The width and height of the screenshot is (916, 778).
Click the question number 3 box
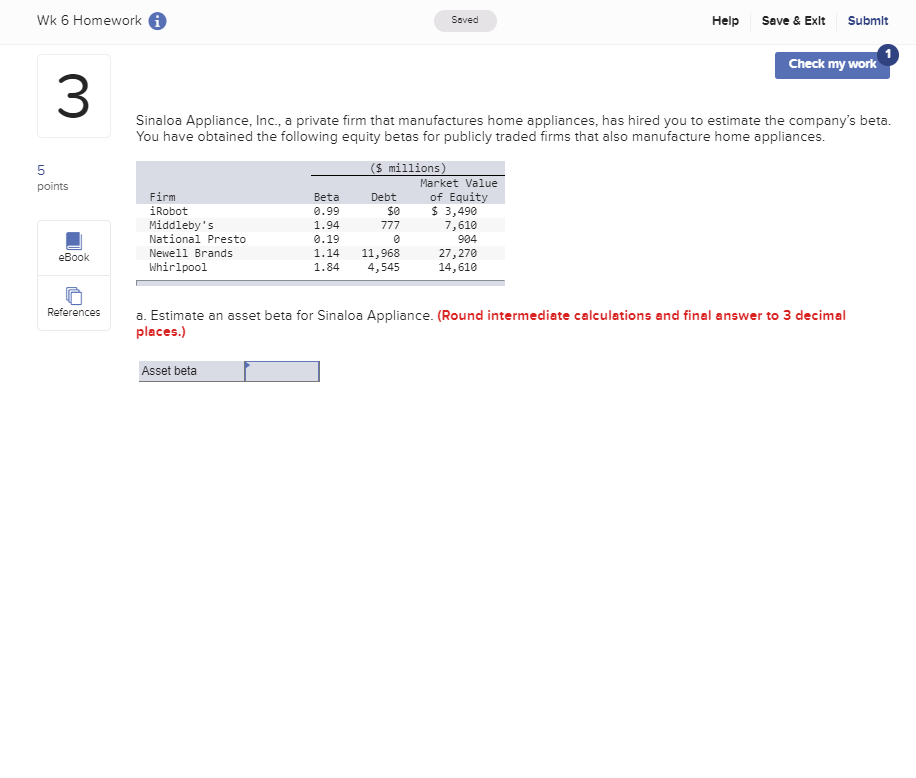pyautogui.click(x=73, y=95)
